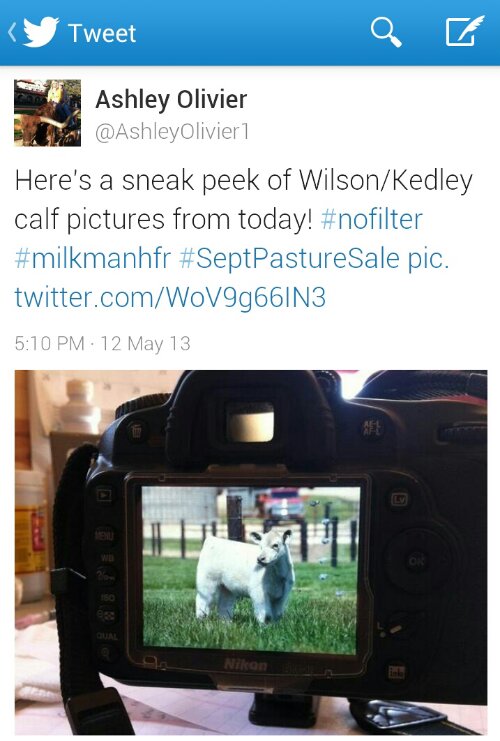Click the Twitter bird logo
Viewport: 500px width, 741px height.
pos(41,32)
